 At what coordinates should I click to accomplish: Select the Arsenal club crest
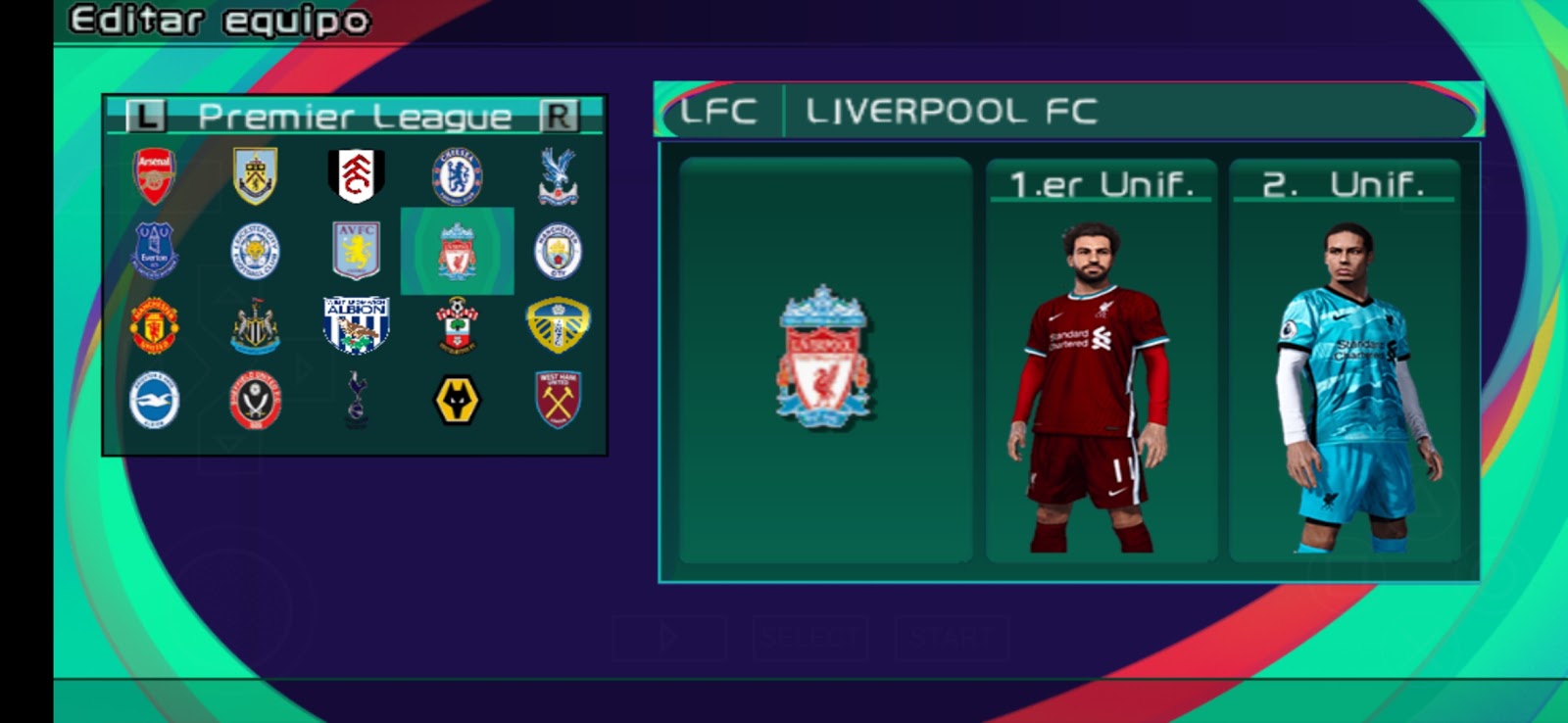154,176
